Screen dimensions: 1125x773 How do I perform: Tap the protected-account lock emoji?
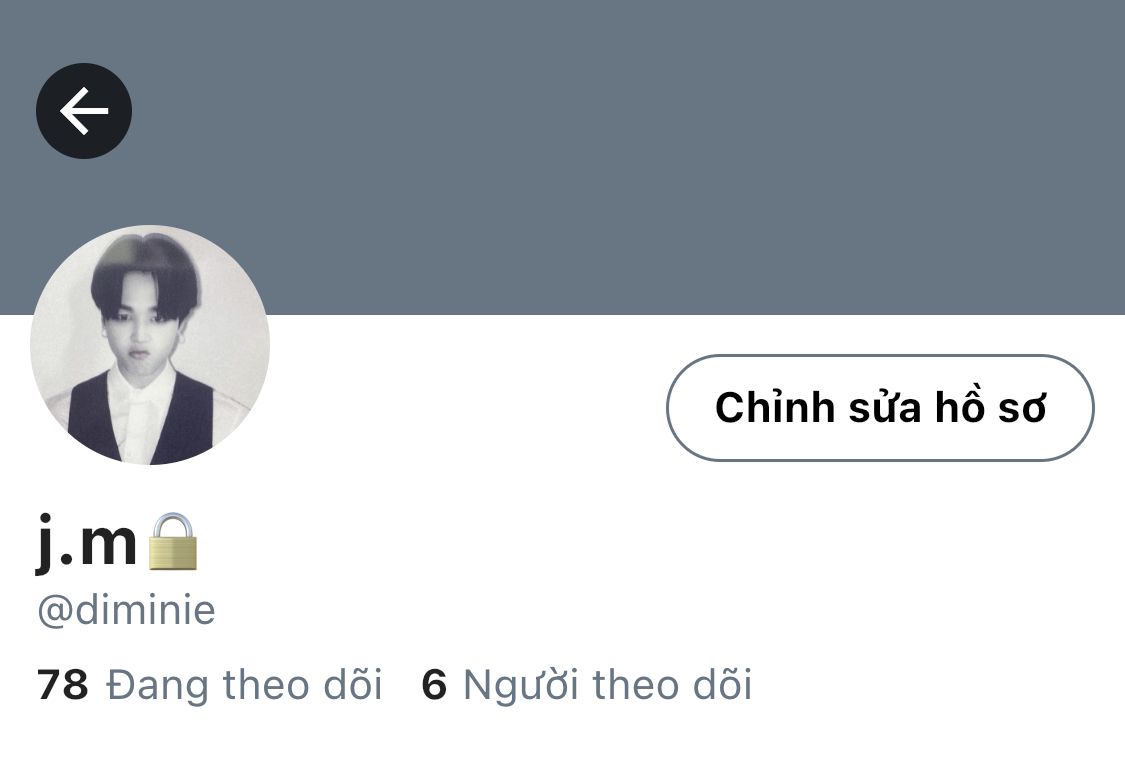pyautogui.click(x=172, y=542)
